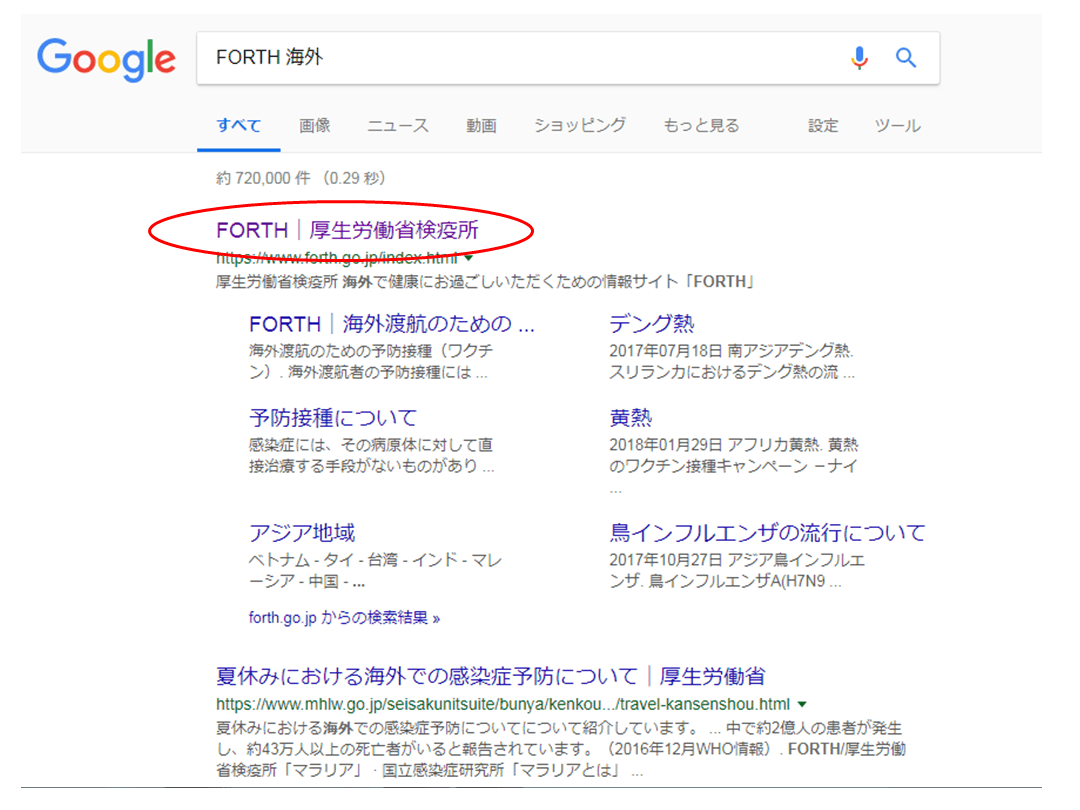Viewport: 1080px width, 810px height.
Task: Click the microphone voice search icon
Action: pyautogui.click(x=859, y=58)
